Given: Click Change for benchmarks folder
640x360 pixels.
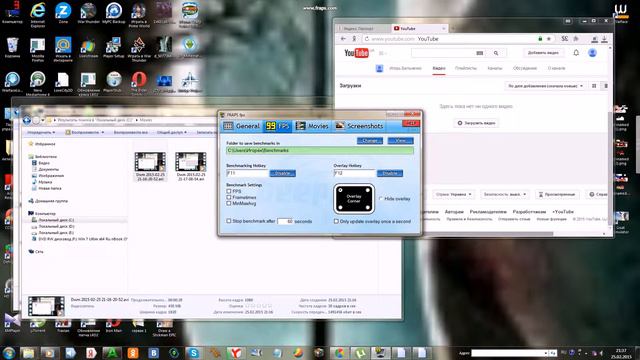Looking at the screenshot, I should tap(370, 140).
